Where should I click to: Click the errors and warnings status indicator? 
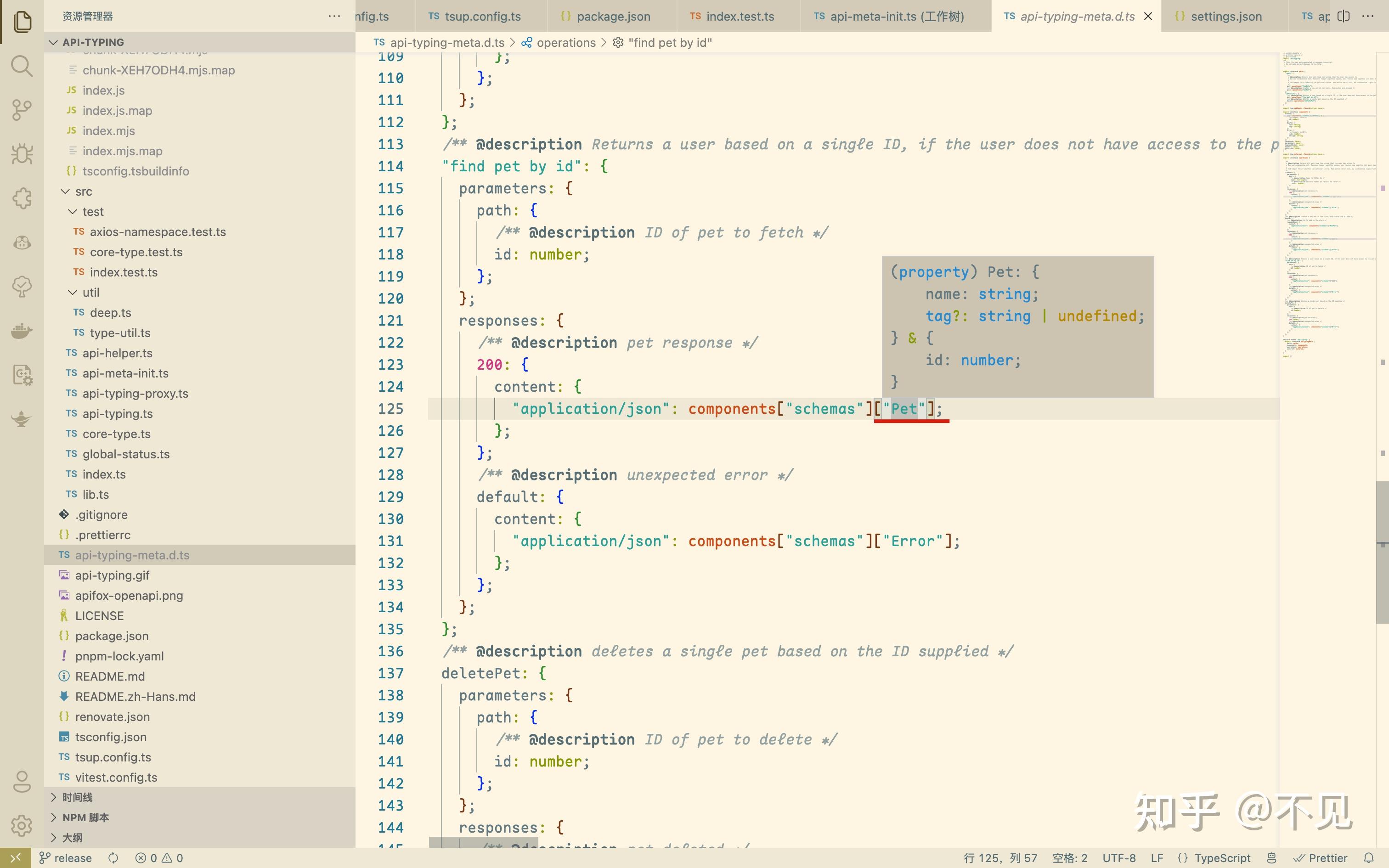tap(159, 858)
